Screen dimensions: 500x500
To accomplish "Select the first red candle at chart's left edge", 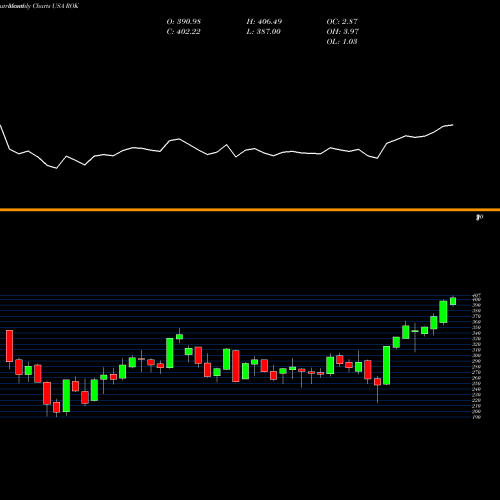I will point(9,346).
